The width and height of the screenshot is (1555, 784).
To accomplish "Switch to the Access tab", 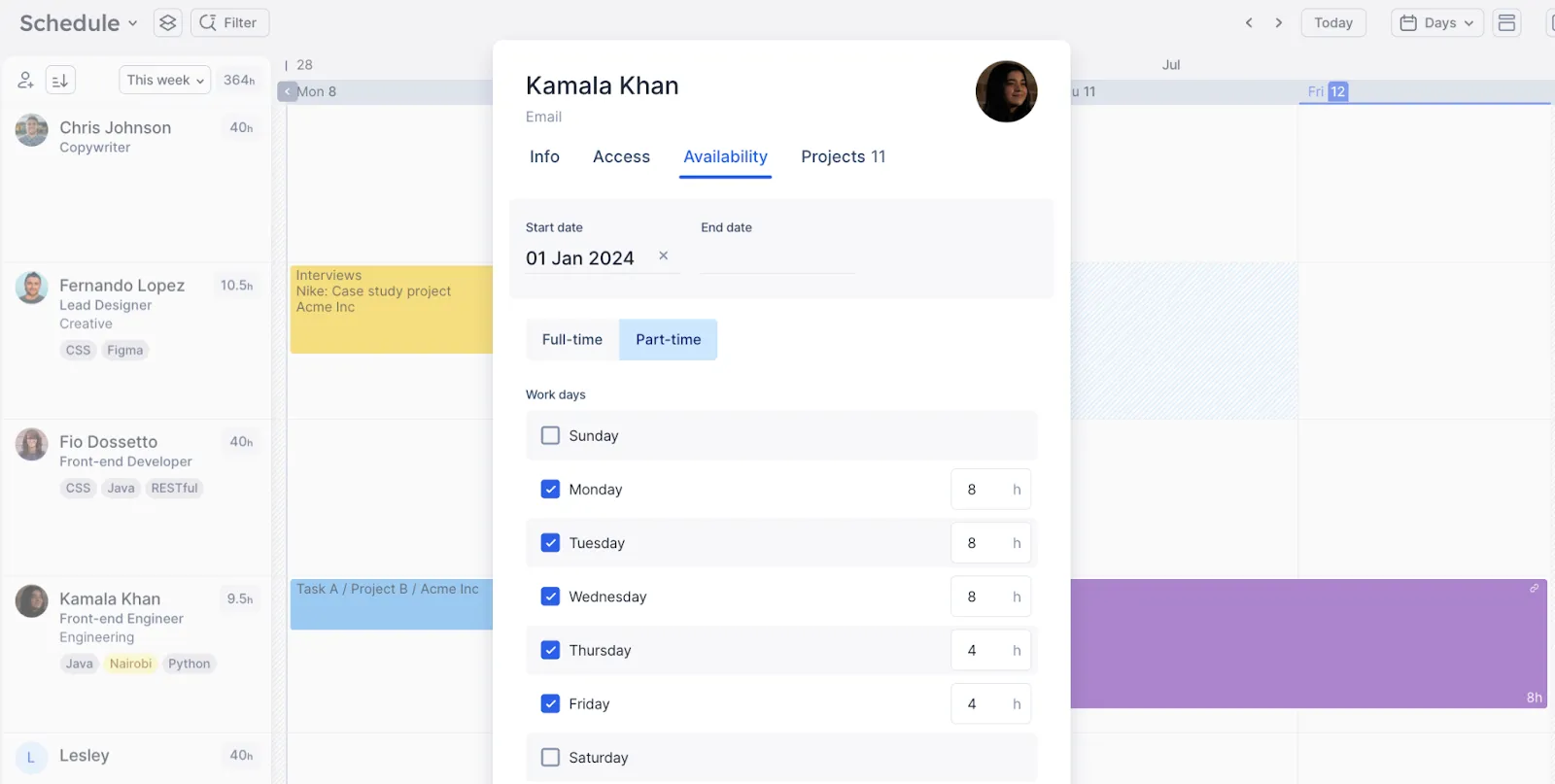I will click(x=621, y=156).
